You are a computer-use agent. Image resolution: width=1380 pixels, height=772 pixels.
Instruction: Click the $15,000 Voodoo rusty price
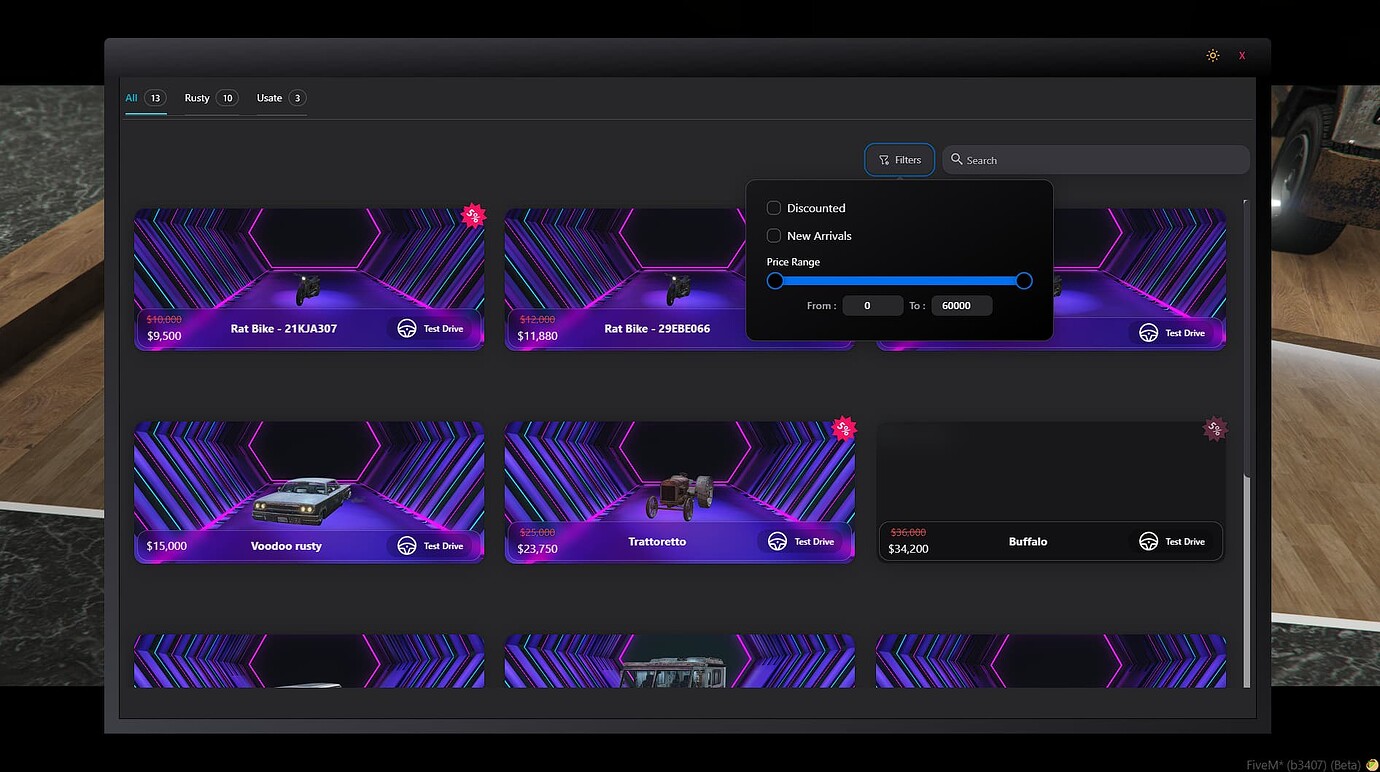tap(166, 546)
